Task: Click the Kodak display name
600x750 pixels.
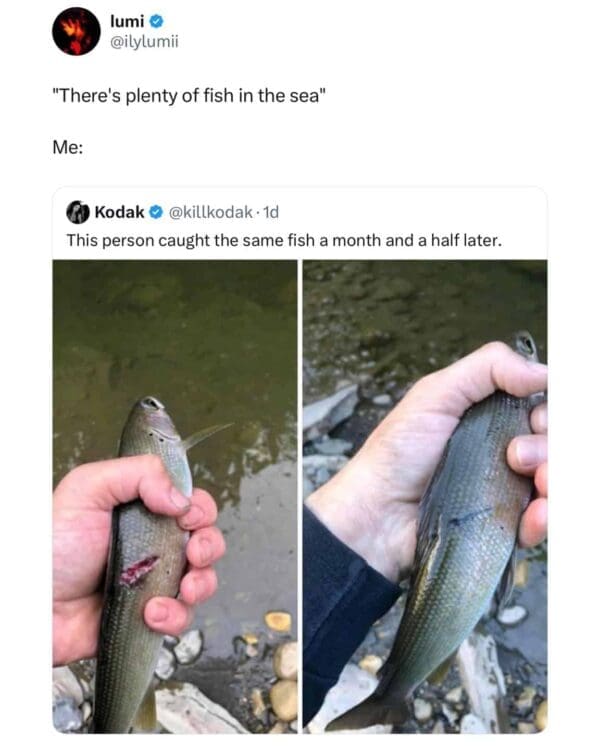Action: pos(119,212)
